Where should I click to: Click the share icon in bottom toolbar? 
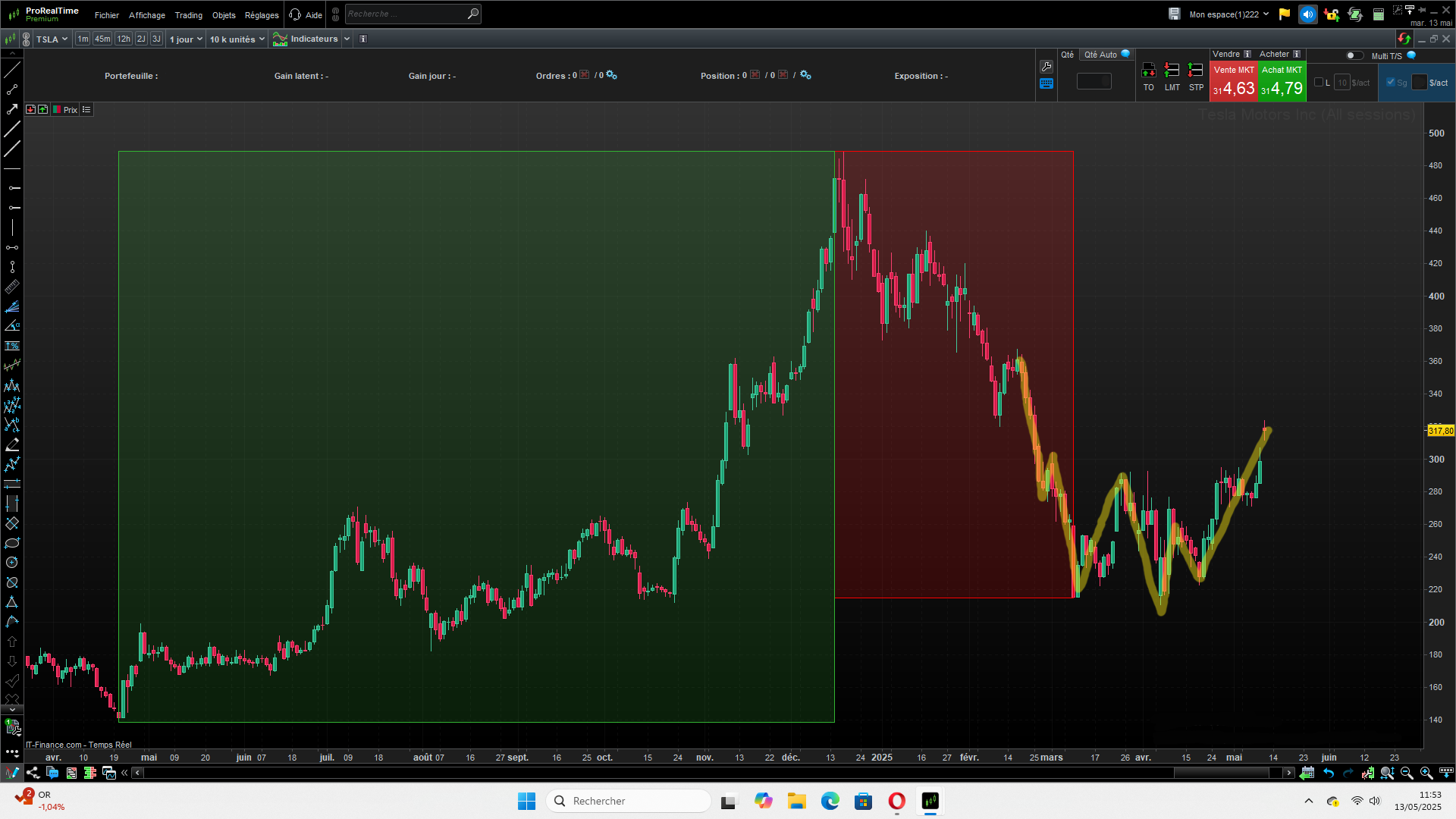tap(33, 773)
